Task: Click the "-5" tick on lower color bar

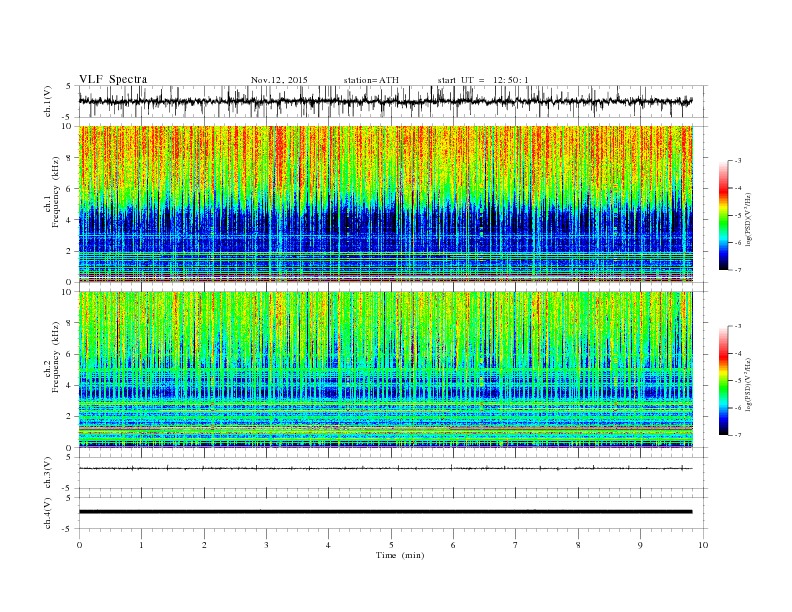Action: [x=738, y=381]
